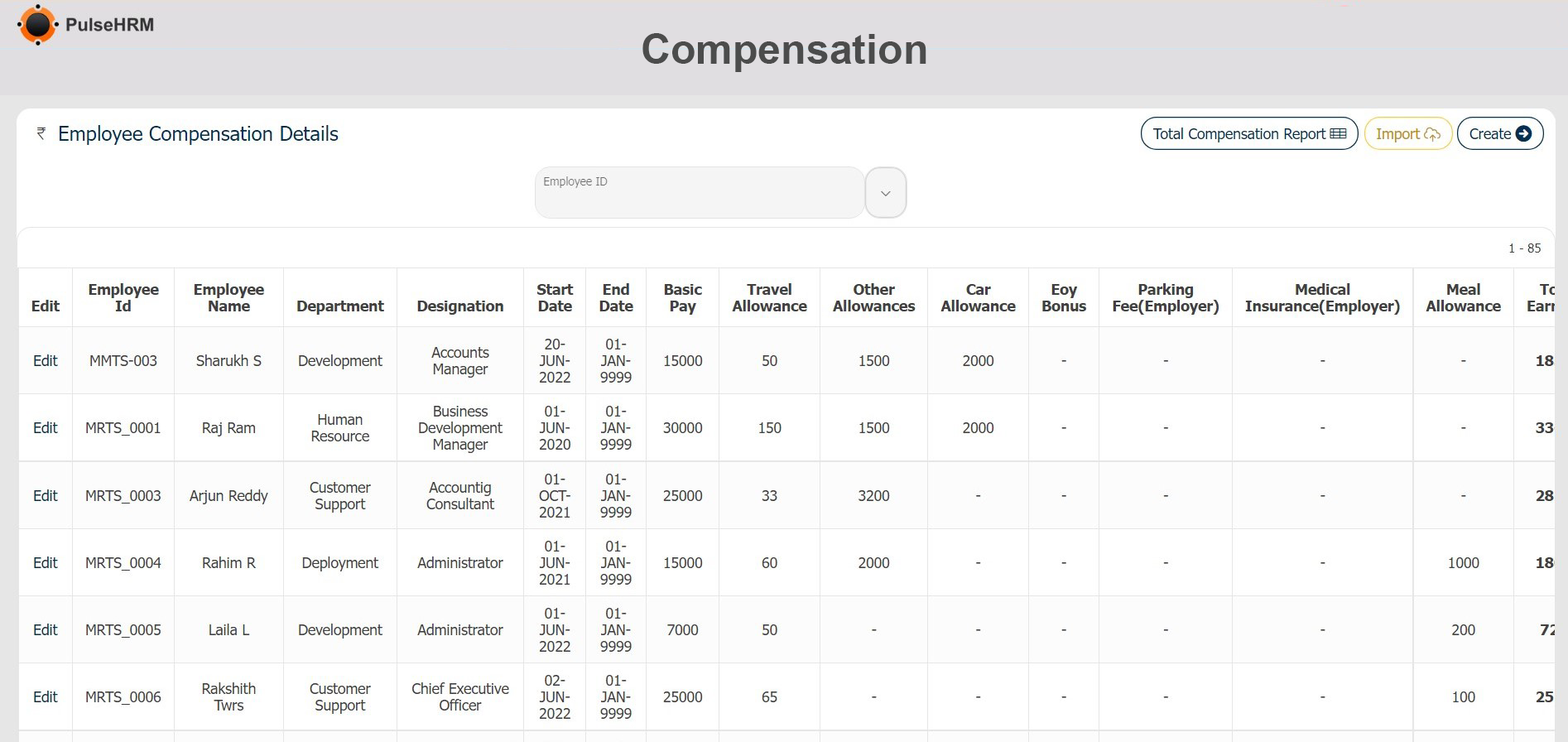Viewport: 1568px width, 742px height.
Task: Click the Employee Id column header
Action: pyautogui.click(x=123, y=298)
